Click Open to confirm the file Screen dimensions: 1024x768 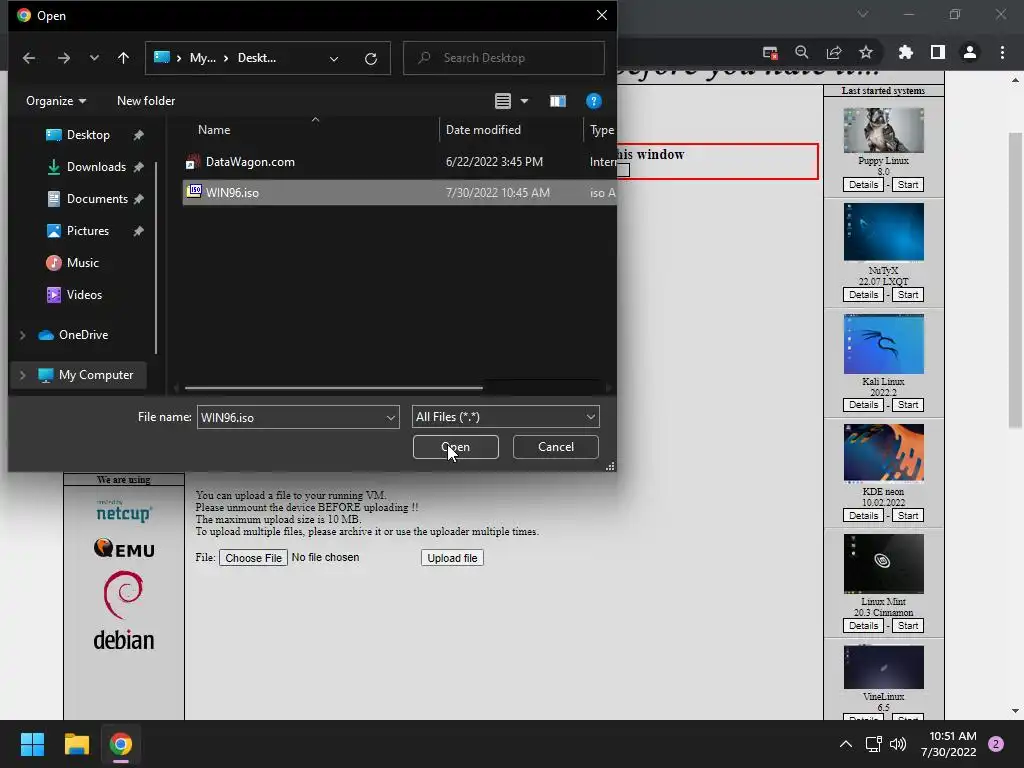(456, 447)
